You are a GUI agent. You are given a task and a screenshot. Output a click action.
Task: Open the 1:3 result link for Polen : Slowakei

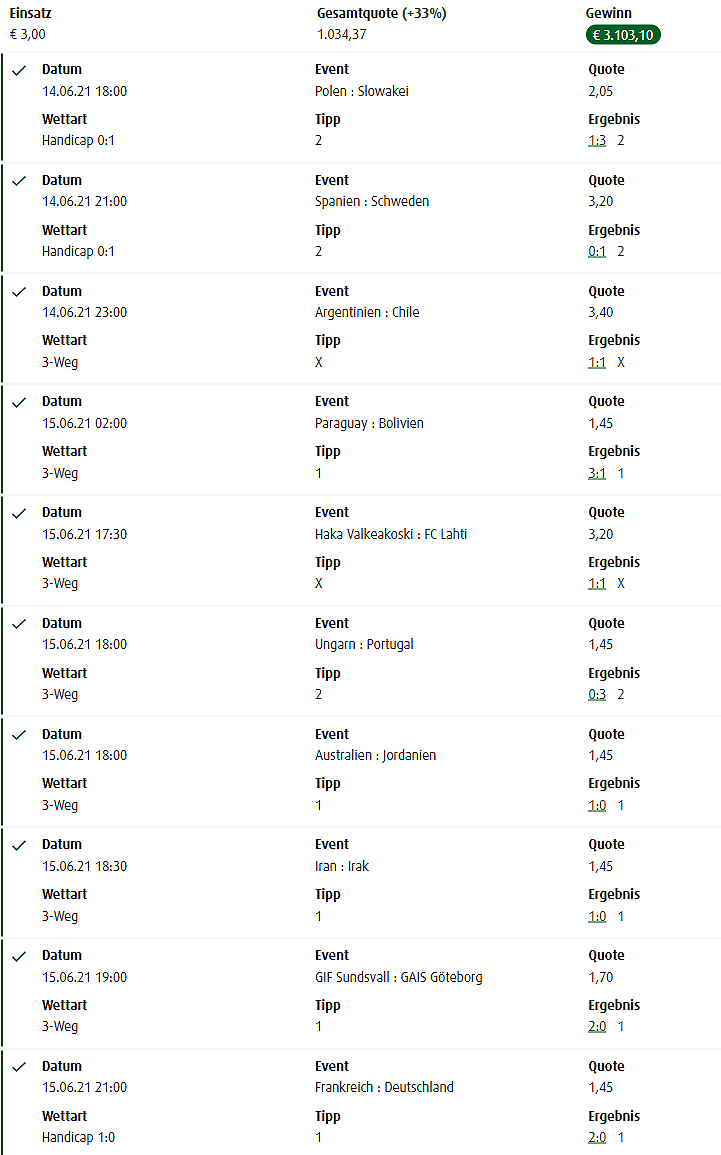coord(597,141)
